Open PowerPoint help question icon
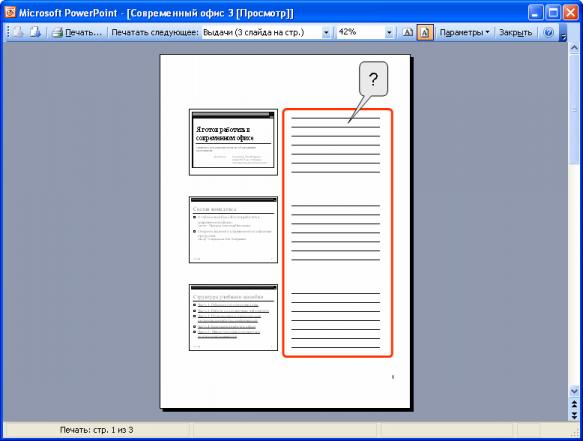Viewport: 583px width, 441px height. (548, 33)
